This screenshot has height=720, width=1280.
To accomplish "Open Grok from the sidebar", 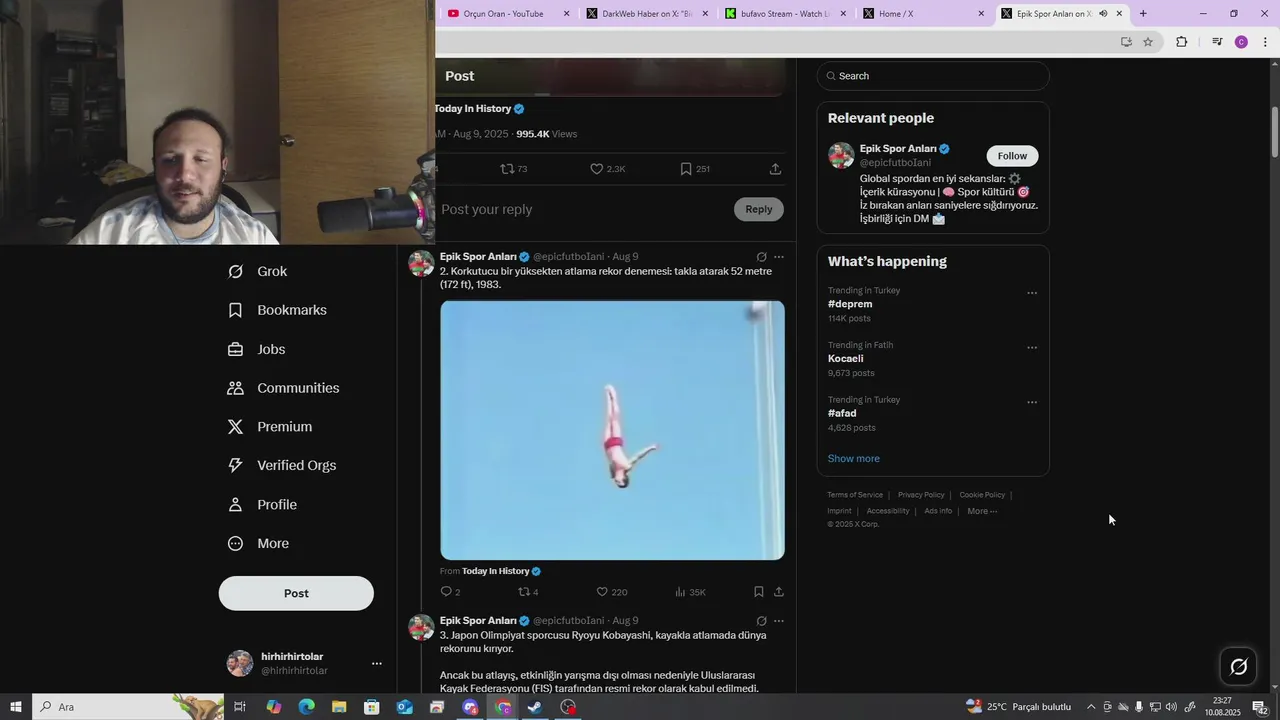I will 257,272.
